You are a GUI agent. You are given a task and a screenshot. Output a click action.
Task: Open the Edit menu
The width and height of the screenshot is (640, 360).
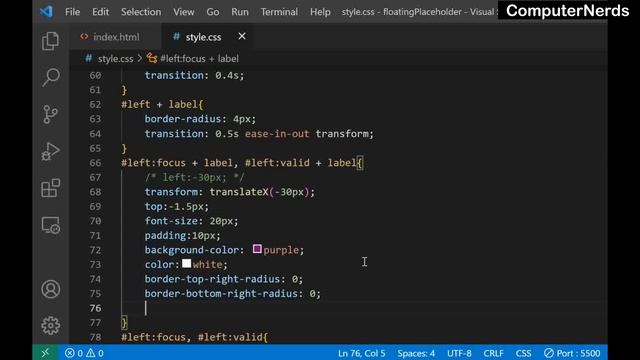tap(100, 12)
